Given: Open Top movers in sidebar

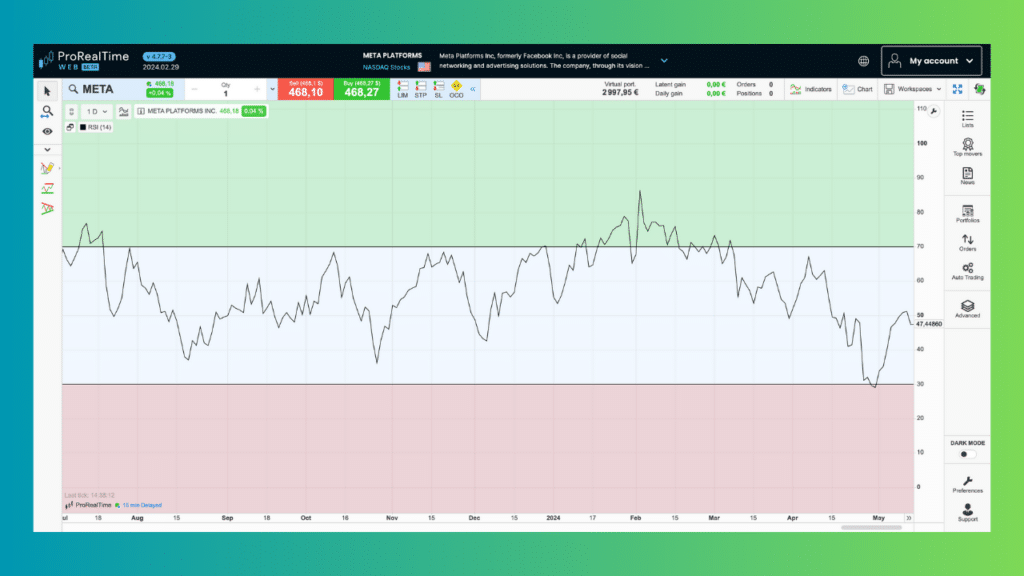Looking at the screenshot, I should pos(967,148).
